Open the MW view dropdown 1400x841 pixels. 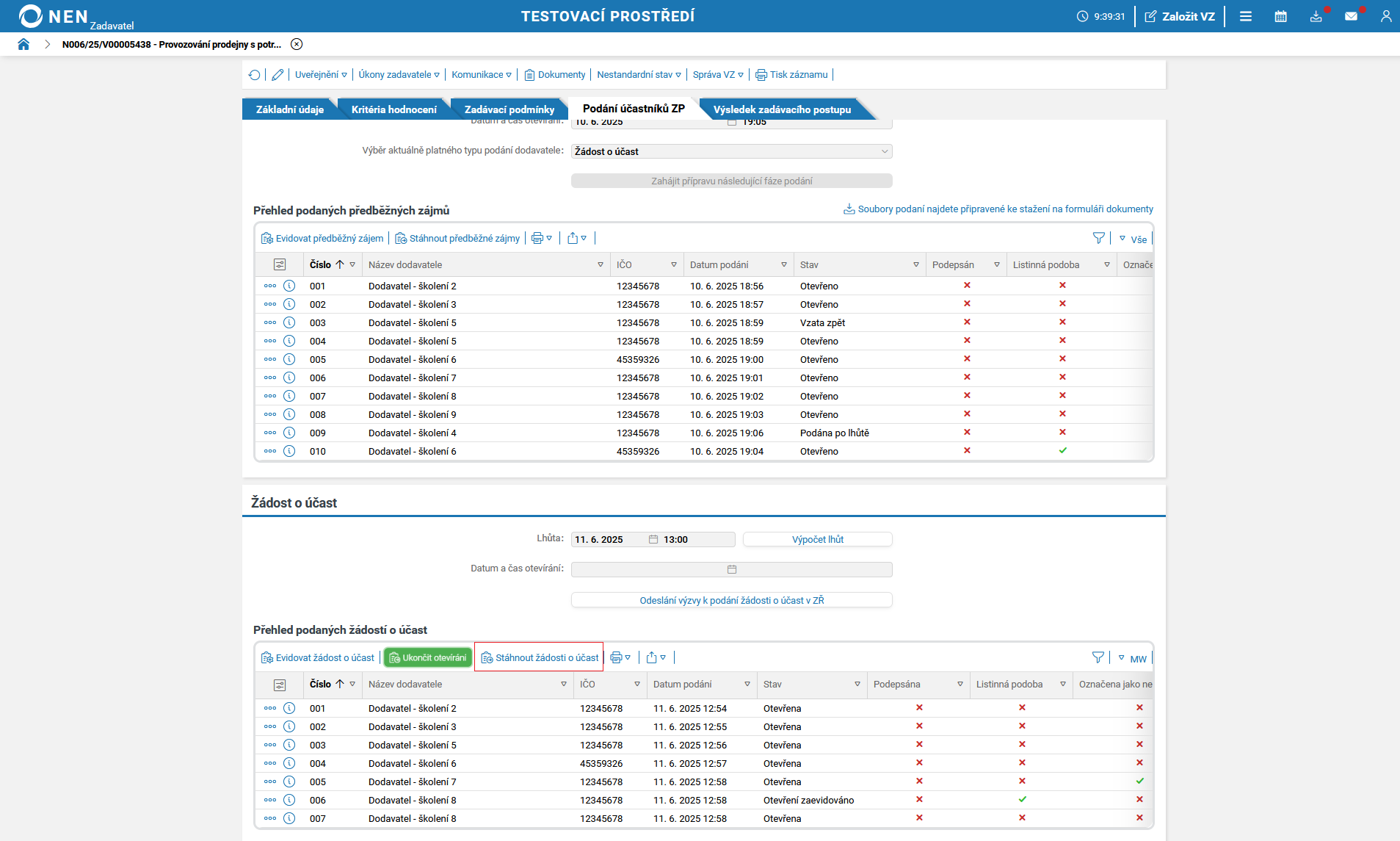point(1132,659)
